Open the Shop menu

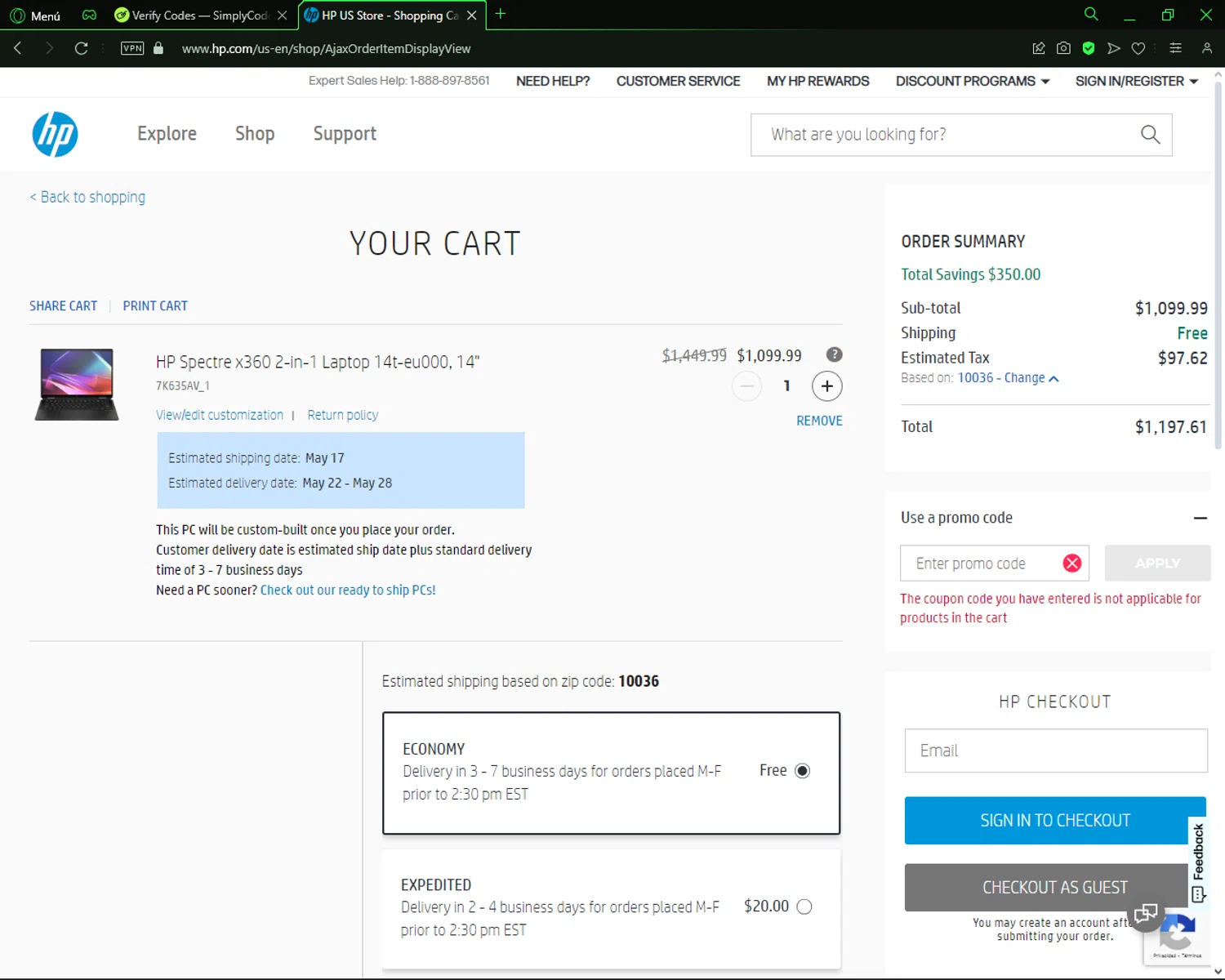point(255,134)
